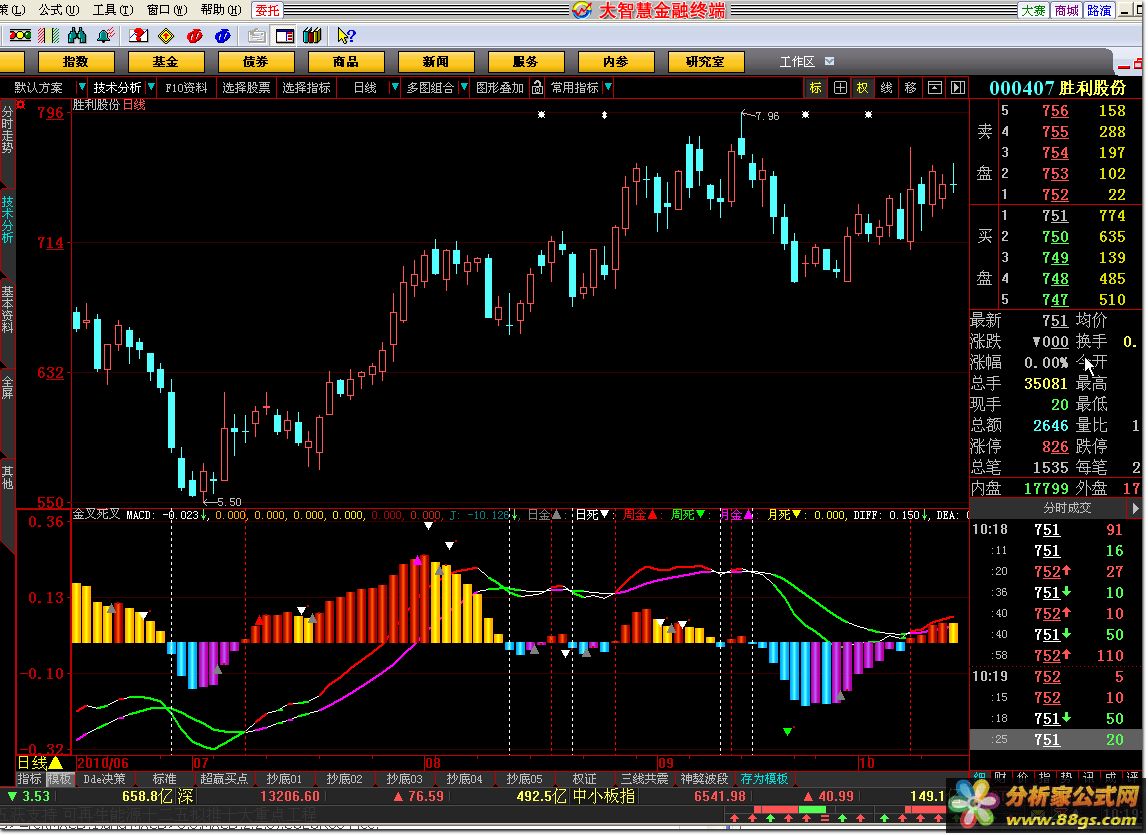Screen dimensions: 1148x835
Task: Toggle the window layout panel icon
Action: point(285,35)
